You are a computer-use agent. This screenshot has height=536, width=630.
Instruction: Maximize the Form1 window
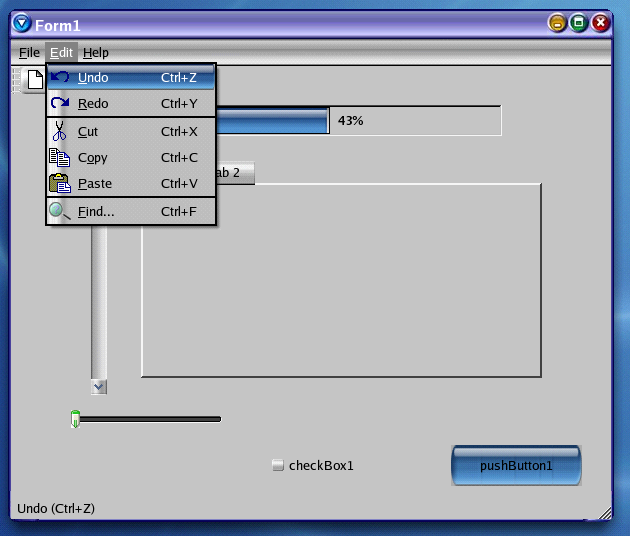point(579,23)
